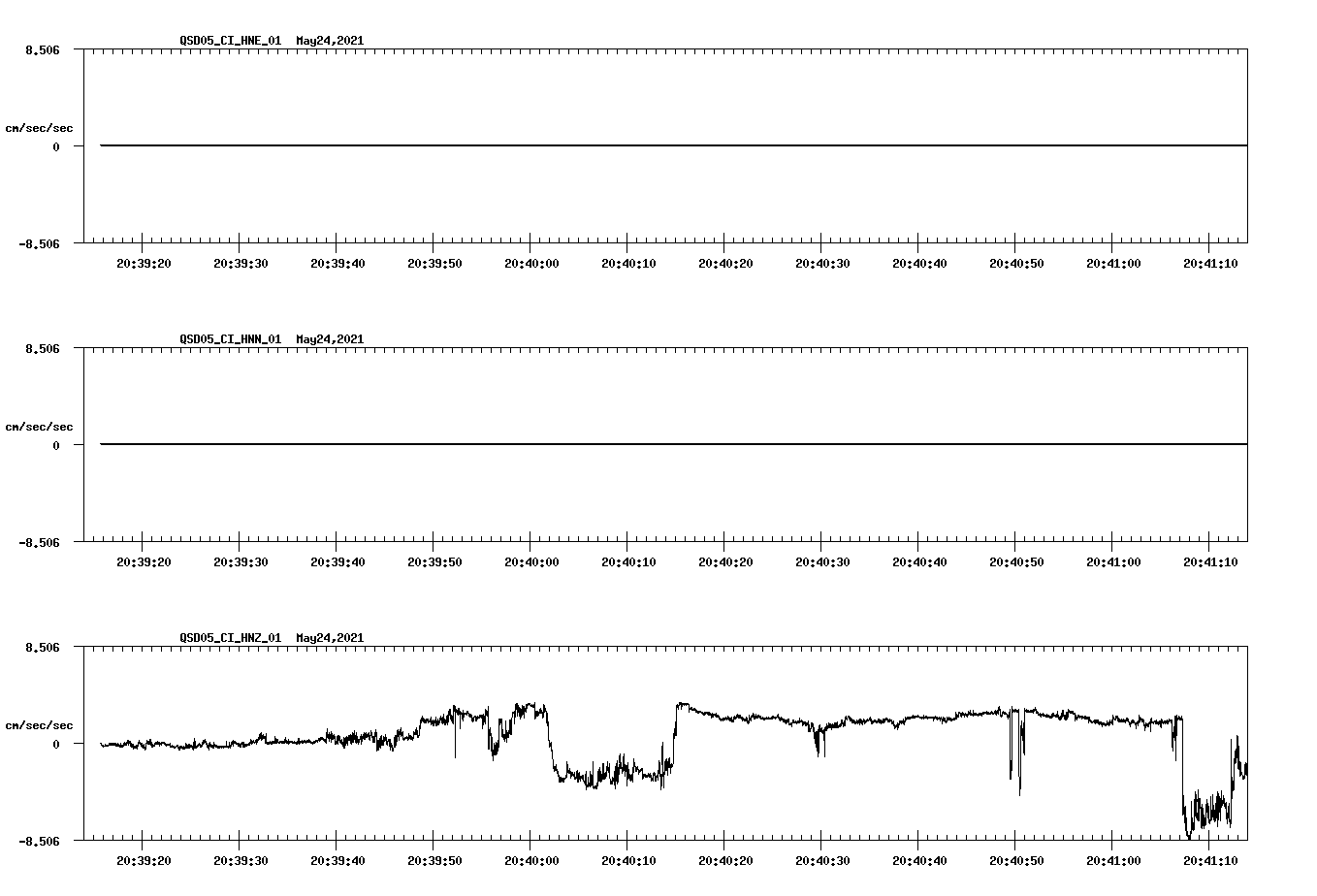Screen dimensions: 1317x896
Task: Click the HNZ waveform peak near 20:40:15
Action: [x=679, y=700]
